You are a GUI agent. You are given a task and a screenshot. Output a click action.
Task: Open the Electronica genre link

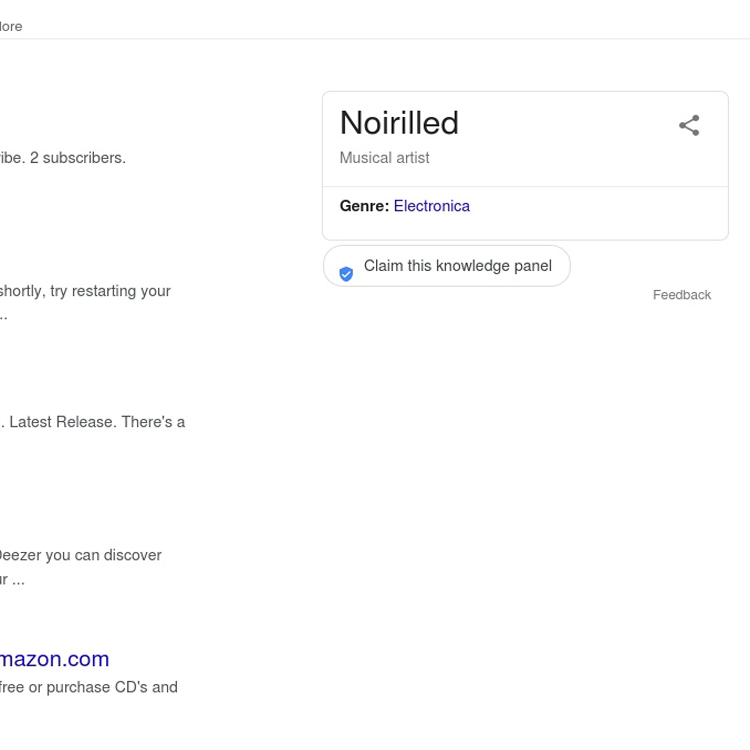(431, 206)
